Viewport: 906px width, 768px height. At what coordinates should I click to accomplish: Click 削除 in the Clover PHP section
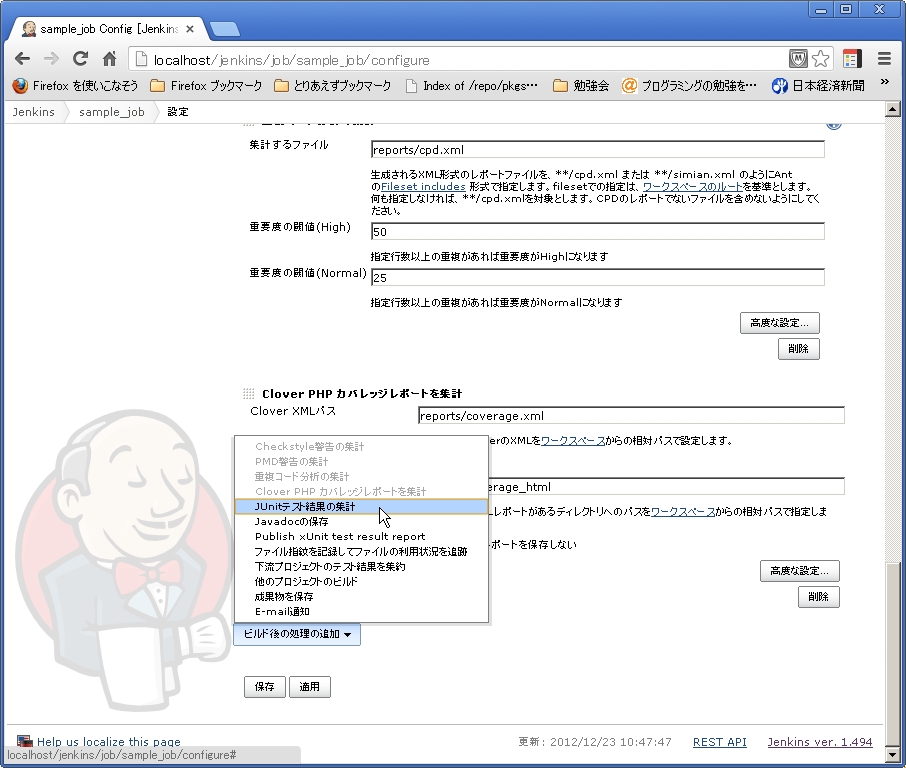point(819,597)
